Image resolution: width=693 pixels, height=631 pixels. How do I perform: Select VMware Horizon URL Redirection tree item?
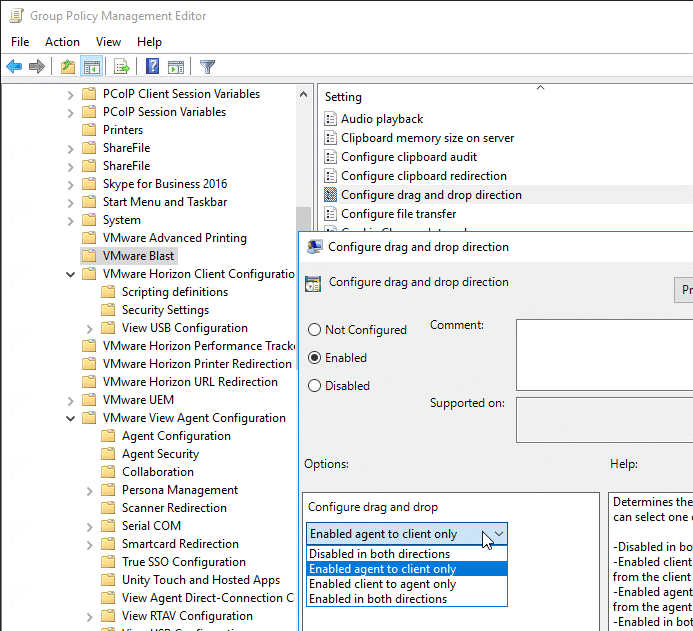pyautogui.click(x=190, y=382)
